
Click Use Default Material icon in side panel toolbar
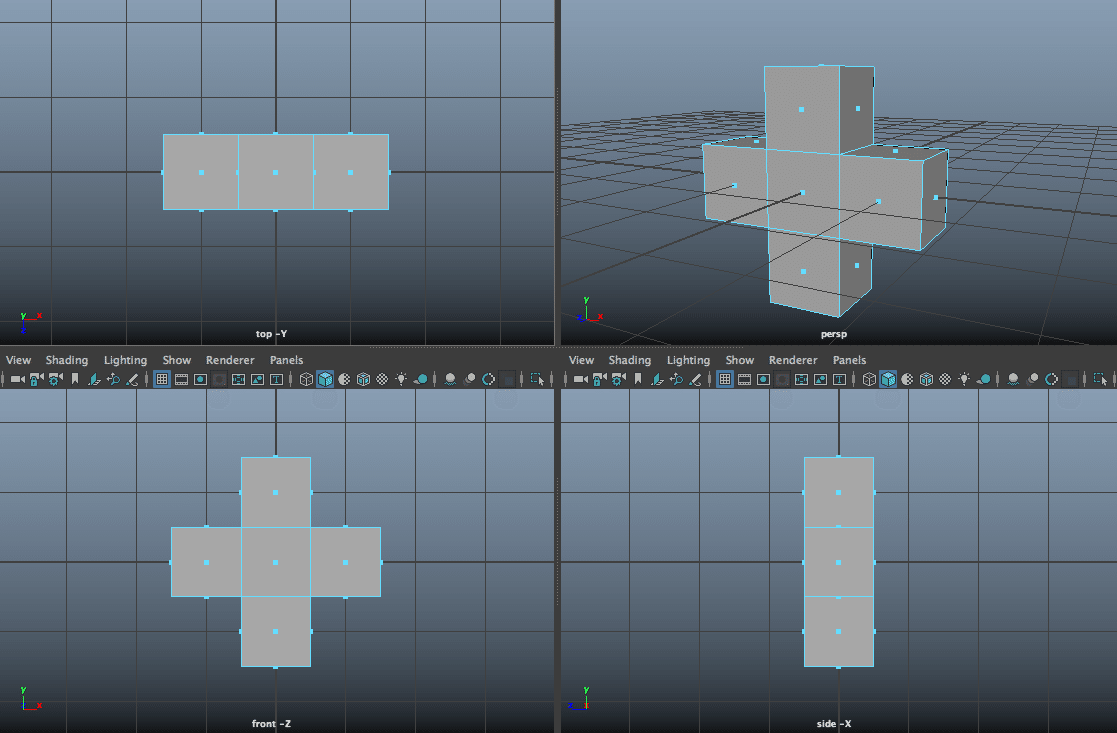point(907,379)
